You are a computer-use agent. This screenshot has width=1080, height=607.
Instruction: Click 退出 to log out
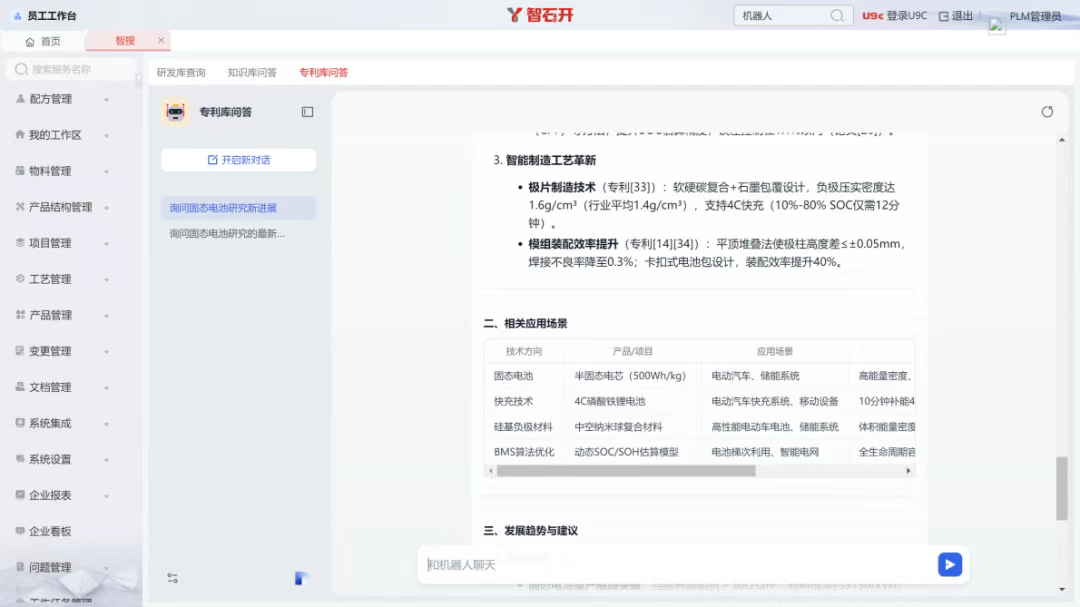click(958, 16)
